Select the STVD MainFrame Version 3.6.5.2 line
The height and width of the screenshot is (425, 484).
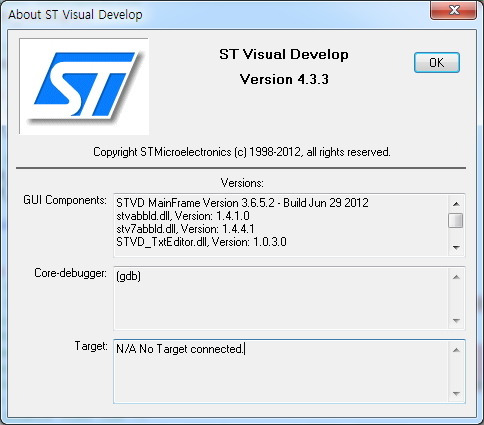(242, 203)
